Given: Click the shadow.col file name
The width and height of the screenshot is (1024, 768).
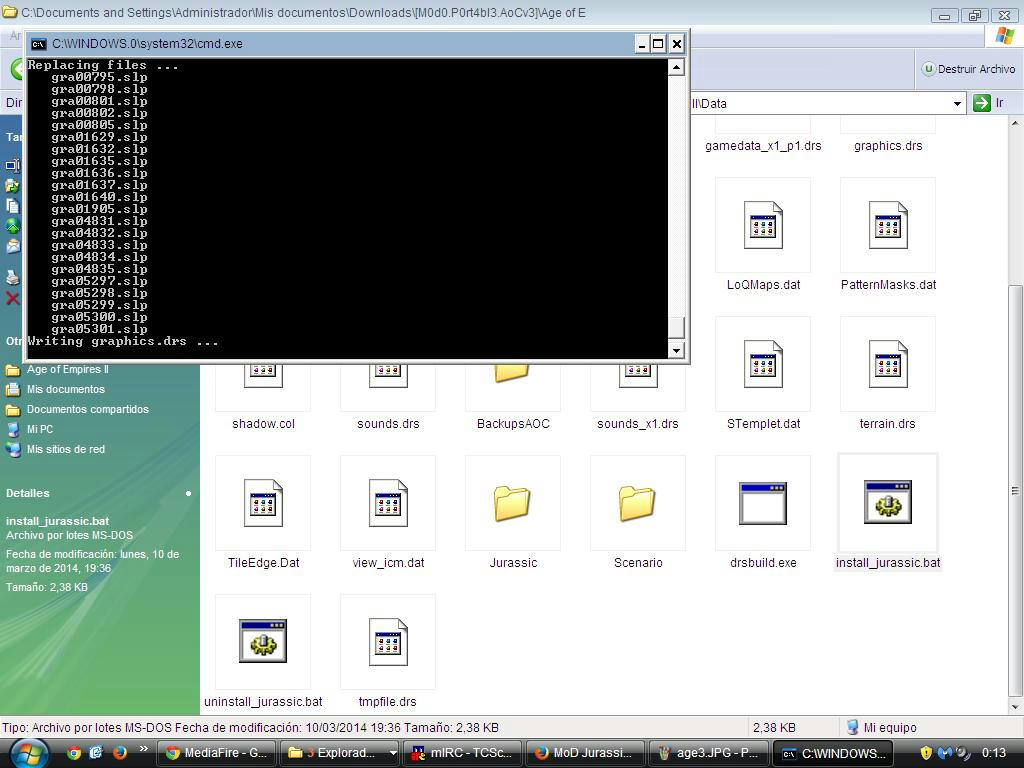Looking at the screenshot, I should tap(263, 424).
